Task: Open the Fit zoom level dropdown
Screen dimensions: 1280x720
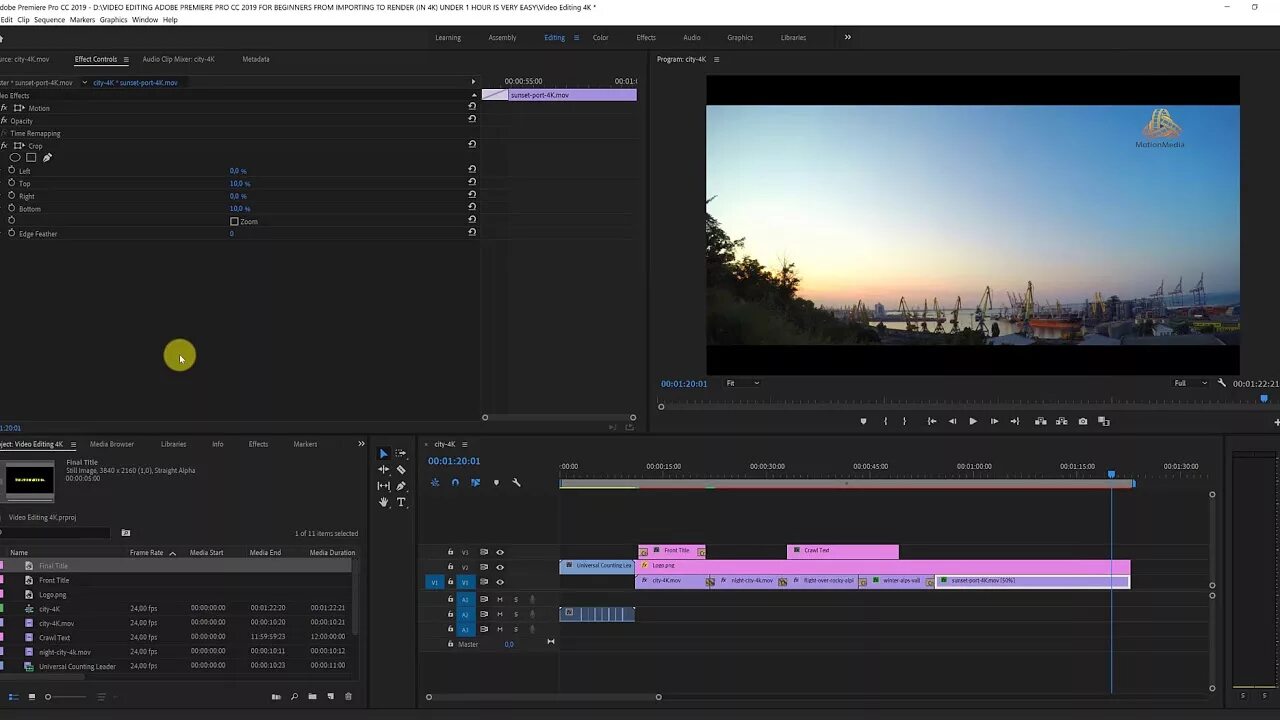Action: pyautogui.click(x=742, y=383)
